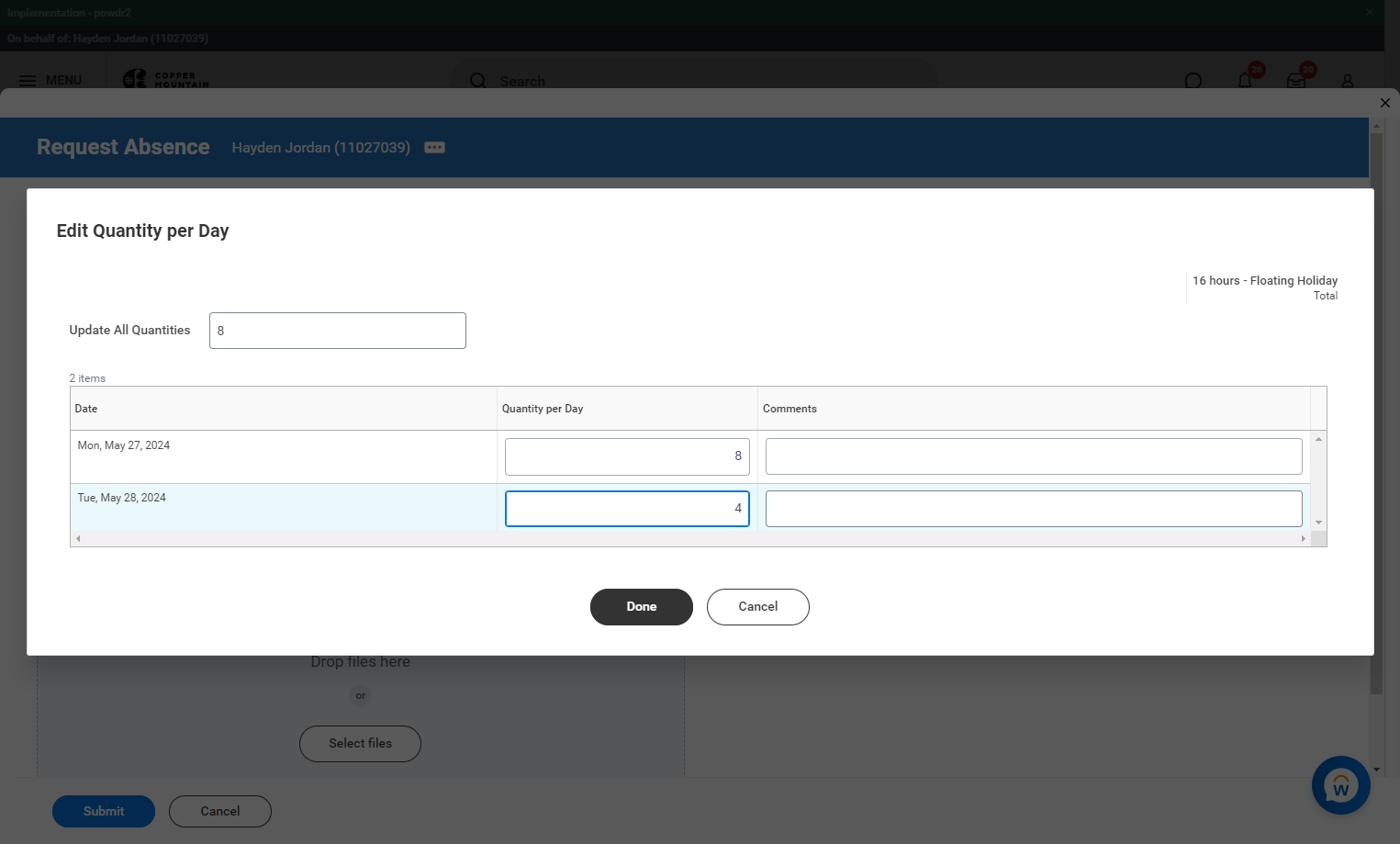Open the user profile icon

click(x=1348, y=81)
